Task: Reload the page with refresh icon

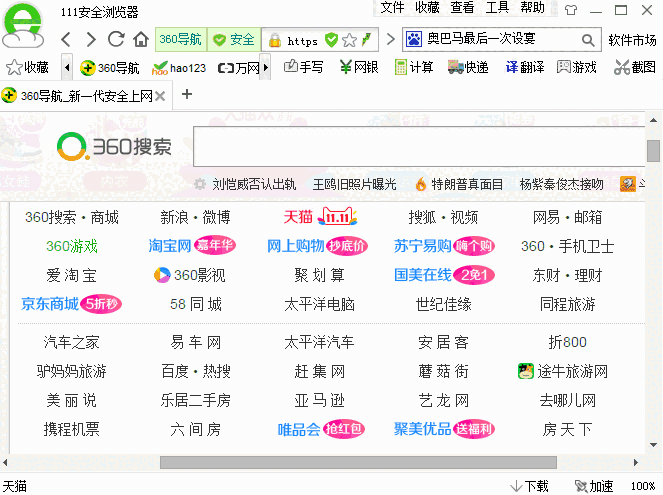Action: [x=116, y=39]
